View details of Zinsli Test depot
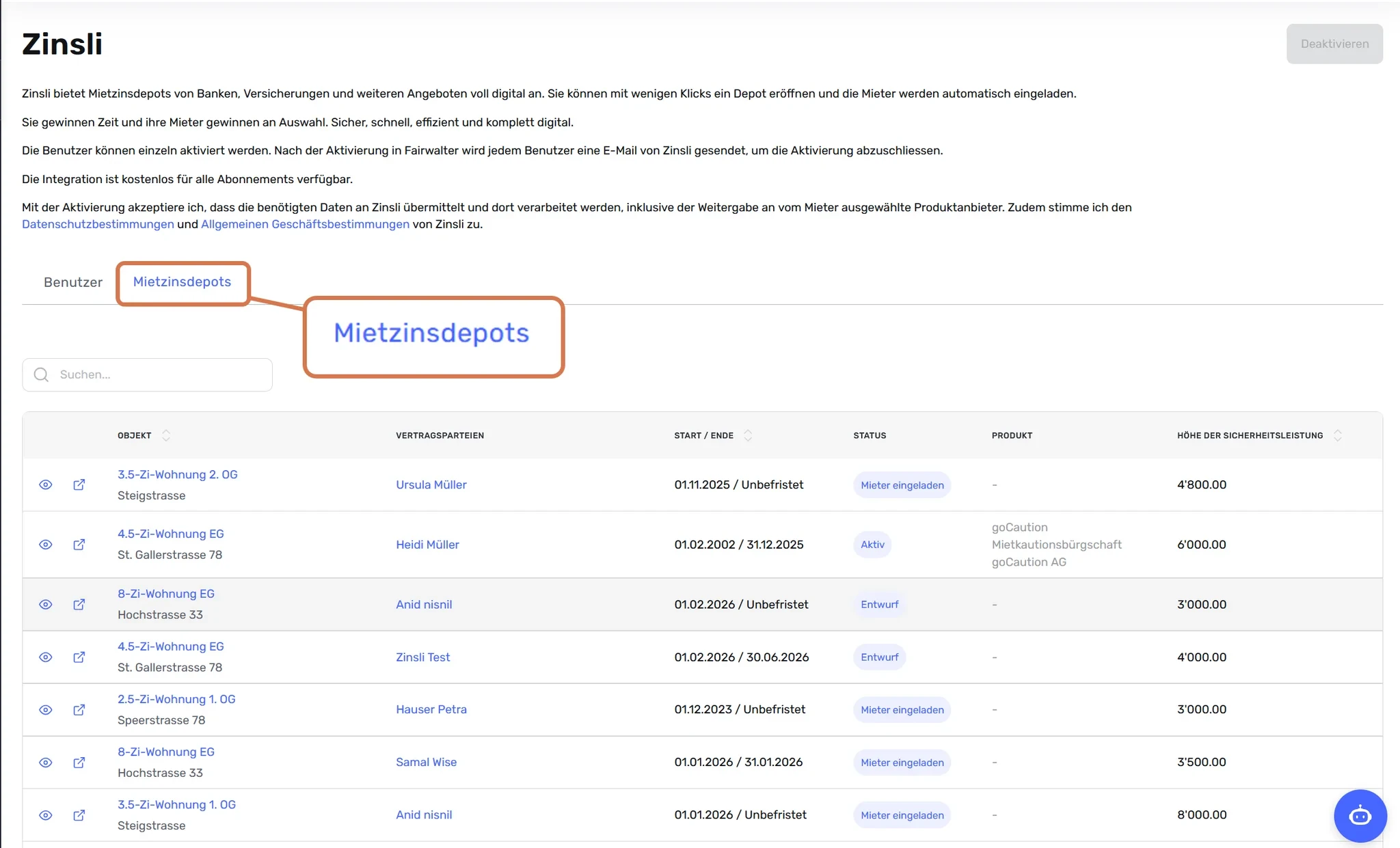Viewport: 1400px width, 848px height. [46, 657]
